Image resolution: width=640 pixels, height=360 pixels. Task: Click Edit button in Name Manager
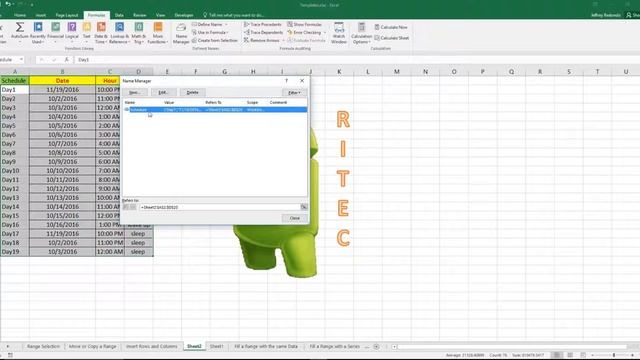[163, 92]
